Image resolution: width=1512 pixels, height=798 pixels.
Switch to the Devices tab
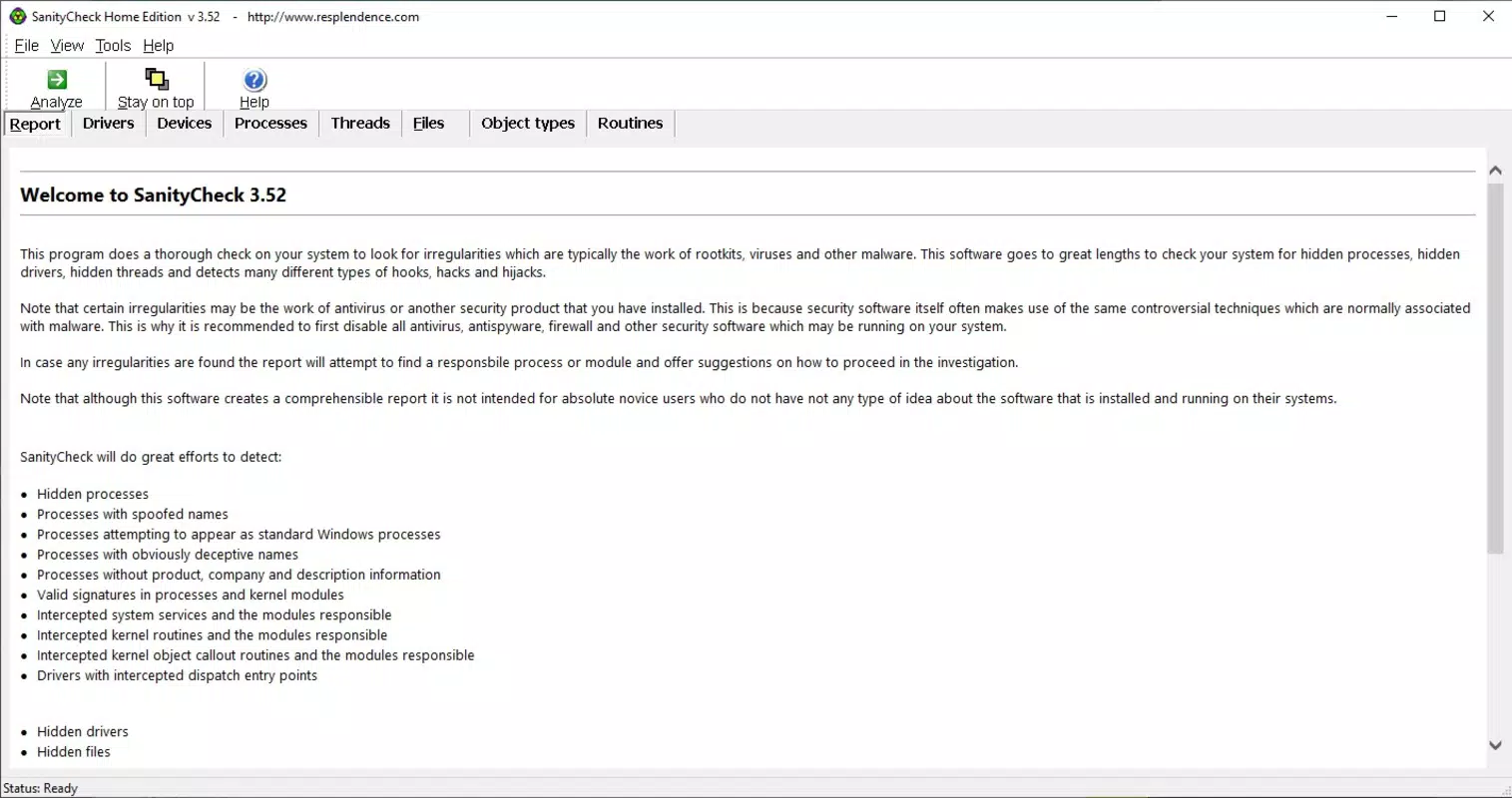(185, 123)
